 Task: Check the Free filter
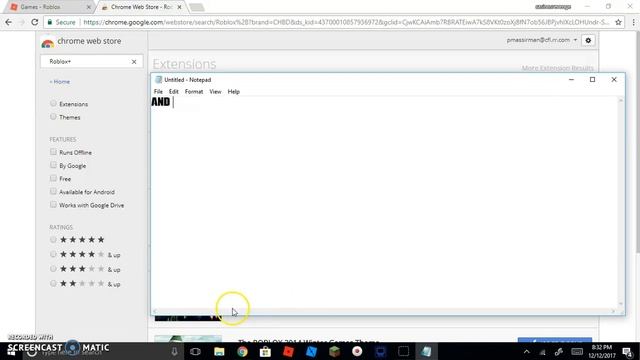pos(53,178)
